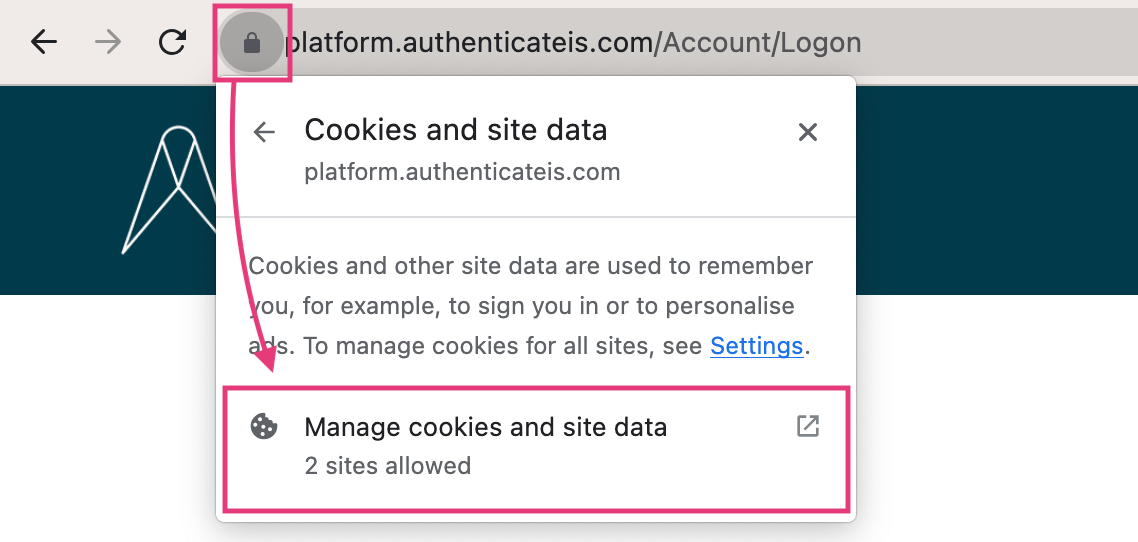Image resolution: width=1138 pixels, height=542 pixels.
Task: Click the cookies description paragraph
Action: pos(530,306)
